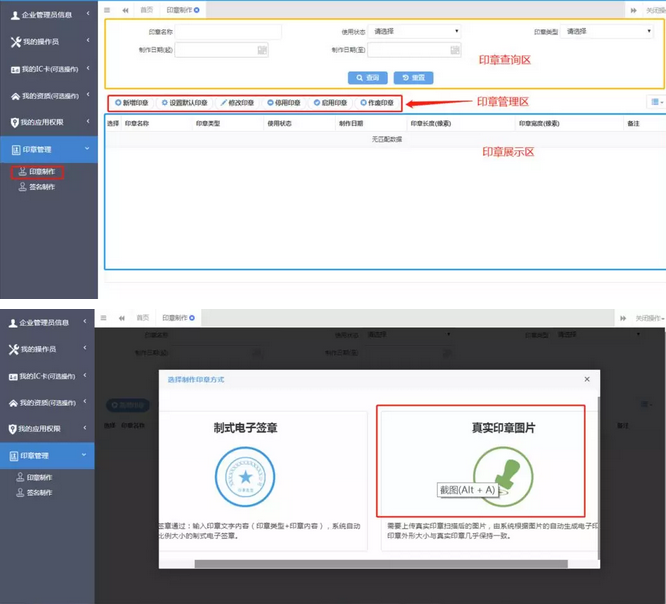Open the table column settings dropdown
The image size is (666, 604).
click(656, 102)
